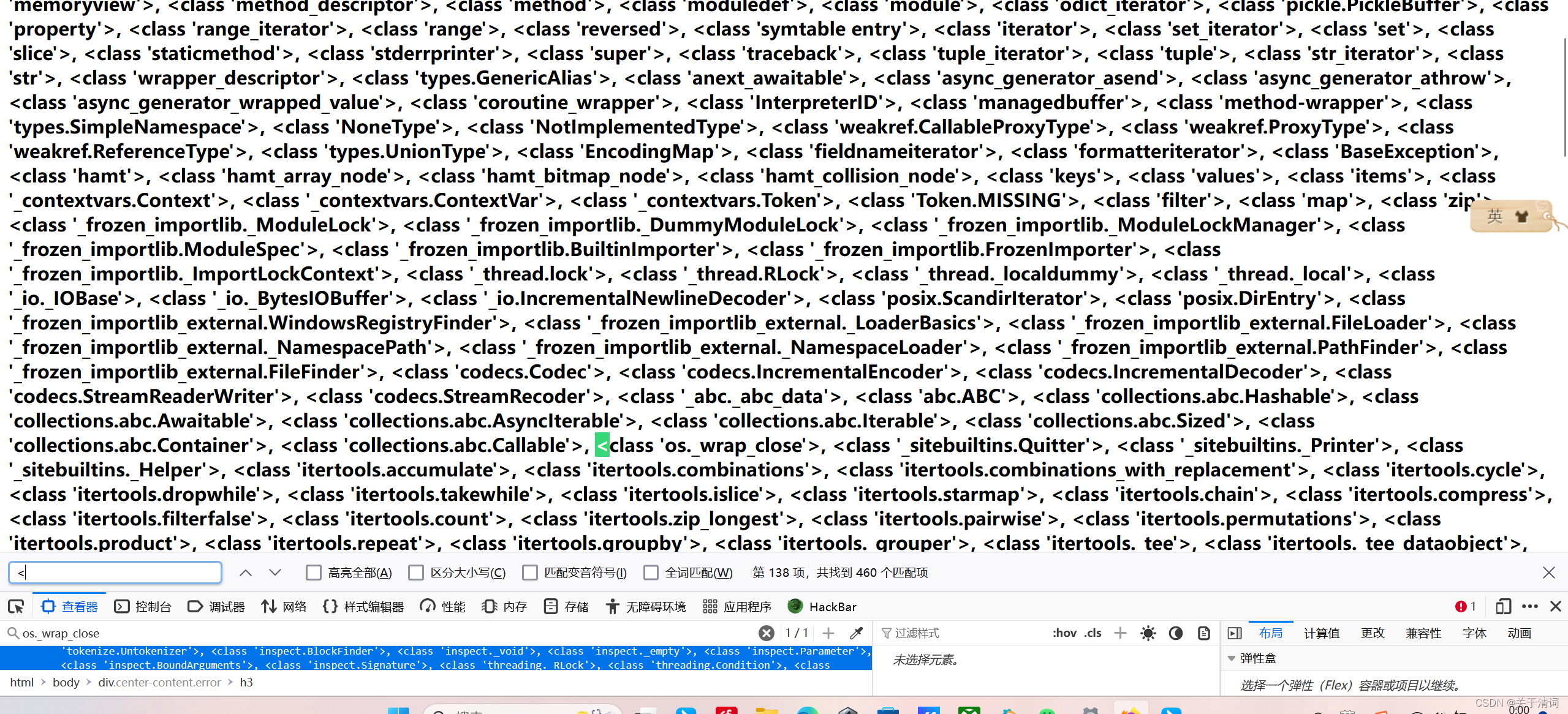This screenshot has width=1568, height=714.
Task: Click the add new node plus icon
Action: (828, 633)
